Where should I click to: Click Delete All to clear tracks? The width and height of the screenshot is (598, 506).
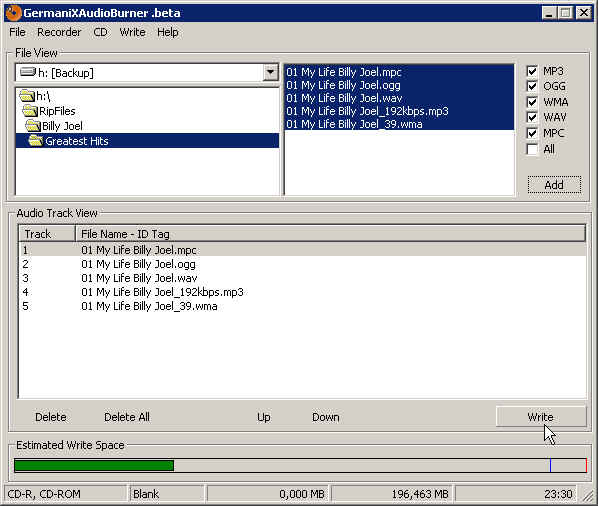click(127, 417)
